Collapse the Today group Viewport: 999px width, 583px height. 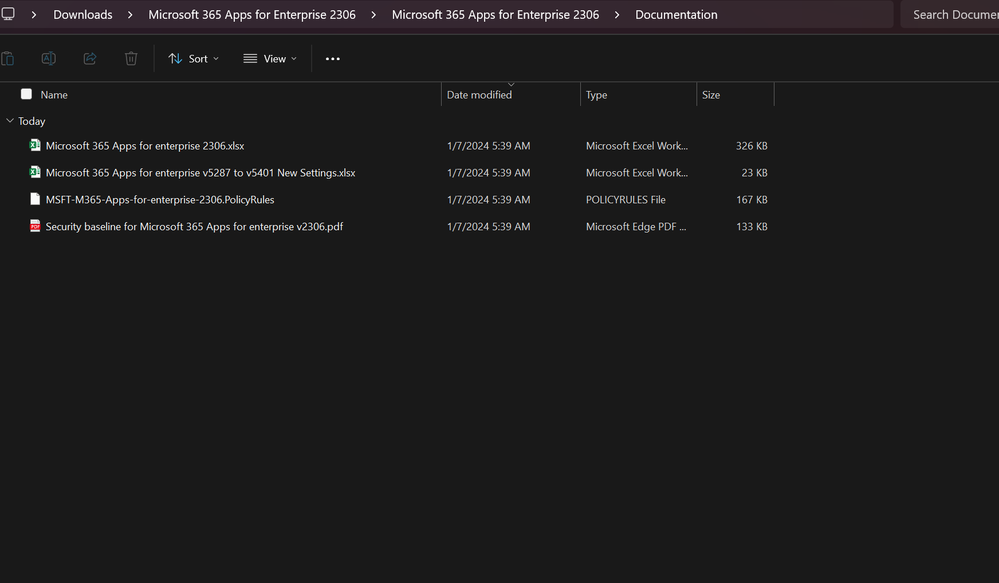tap(10, 121)
